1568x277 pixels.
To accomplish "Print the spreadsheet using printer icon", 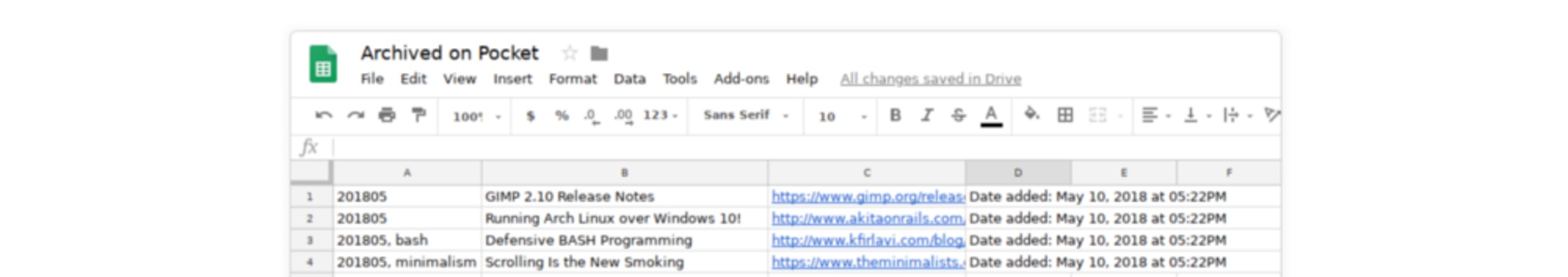I will [x=387, y=115].
